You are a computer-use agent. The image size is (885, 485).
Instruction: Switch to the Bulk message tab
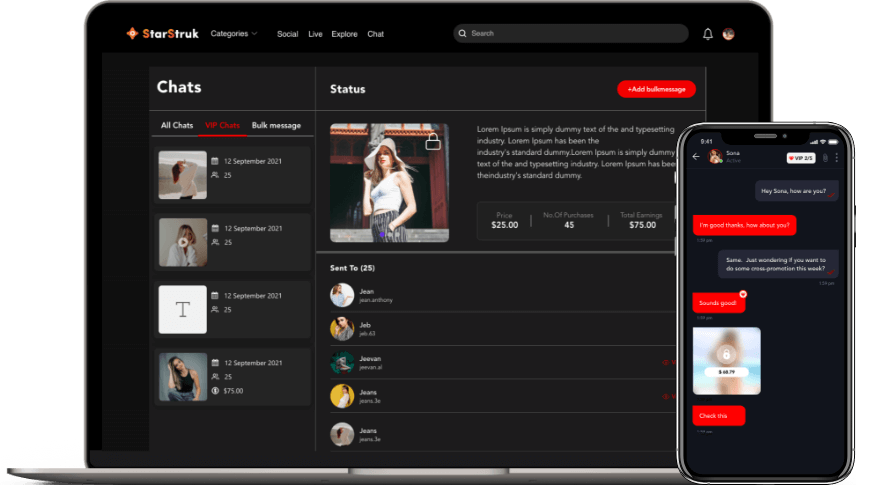[276, 125]
